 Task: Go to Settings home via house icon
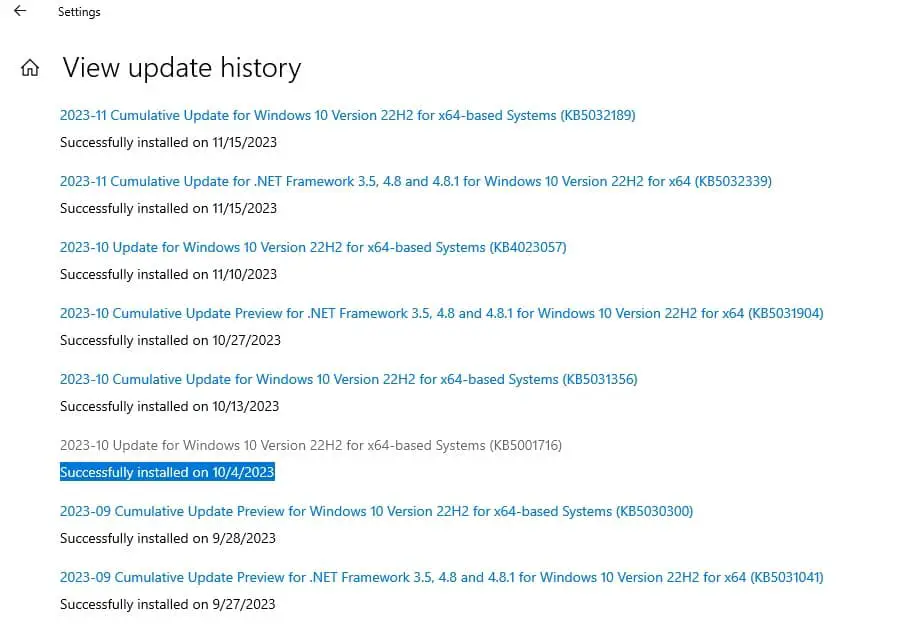[30, 68]
